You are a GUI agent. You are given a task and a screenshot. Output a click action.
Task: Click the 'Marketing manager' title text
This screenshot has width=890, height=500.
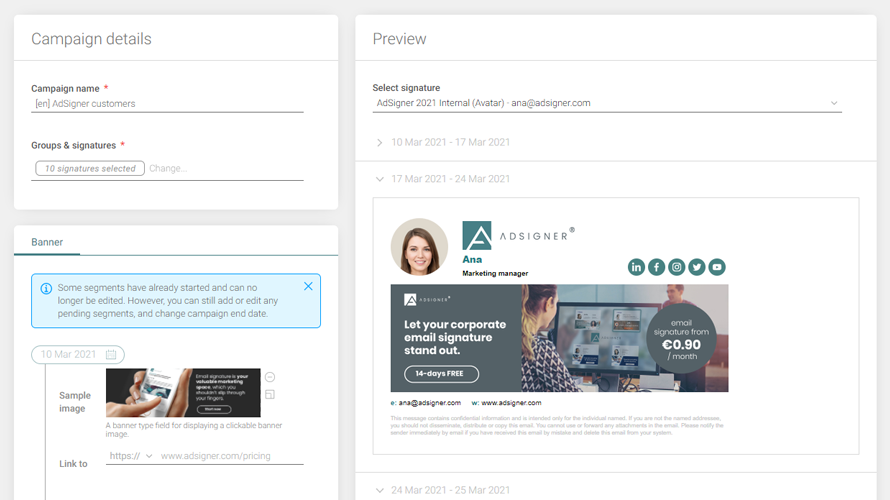(495, 273)
